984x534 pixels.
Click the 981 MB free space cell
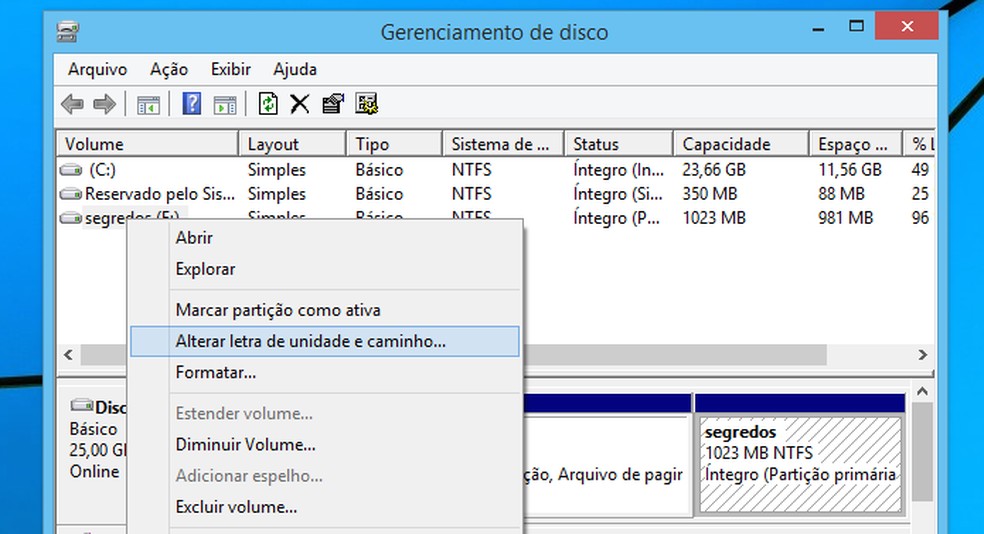click(x=845, y=218)
